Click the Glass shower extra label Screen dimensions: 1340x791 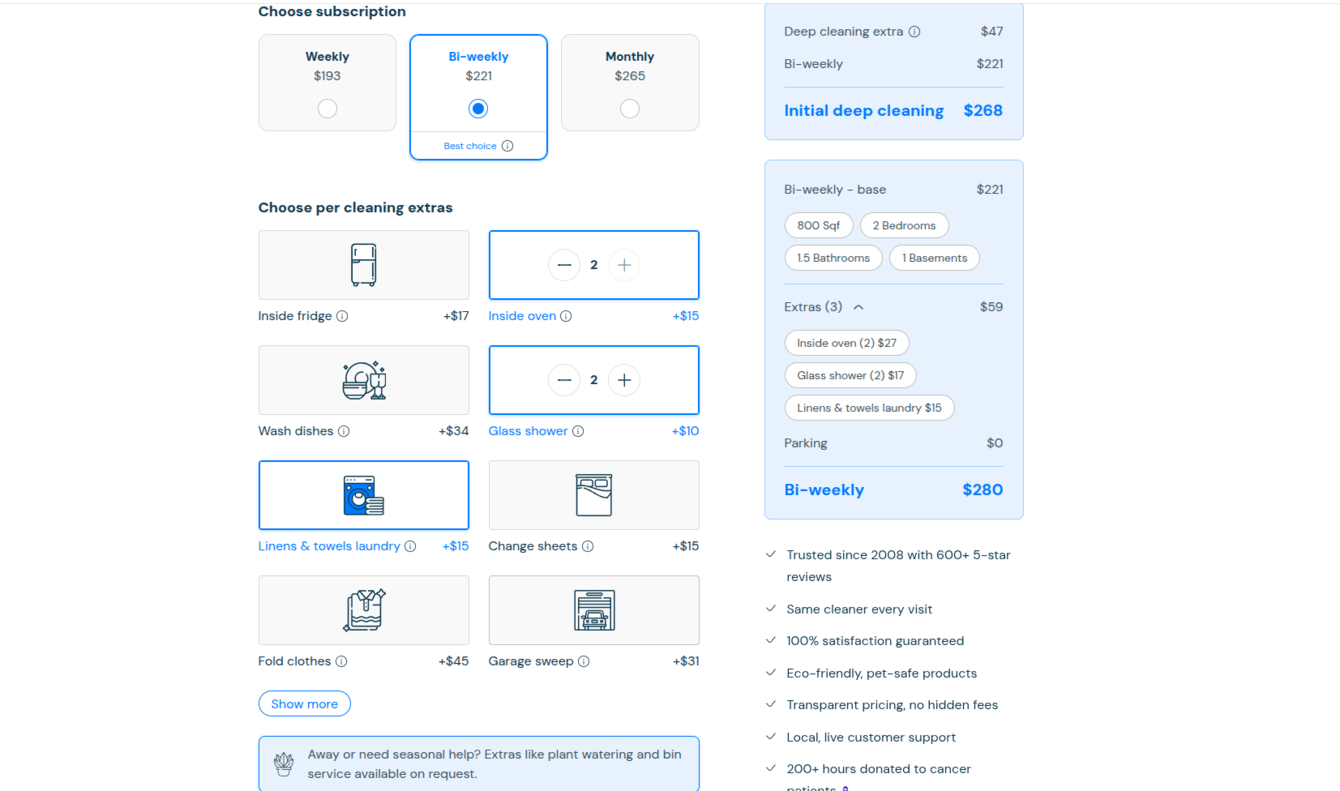click(528, 431)
